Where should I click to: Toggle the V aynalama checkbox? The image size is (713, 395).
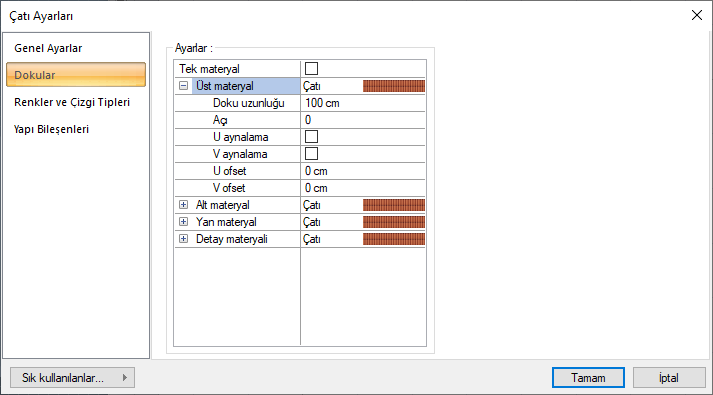311,154
